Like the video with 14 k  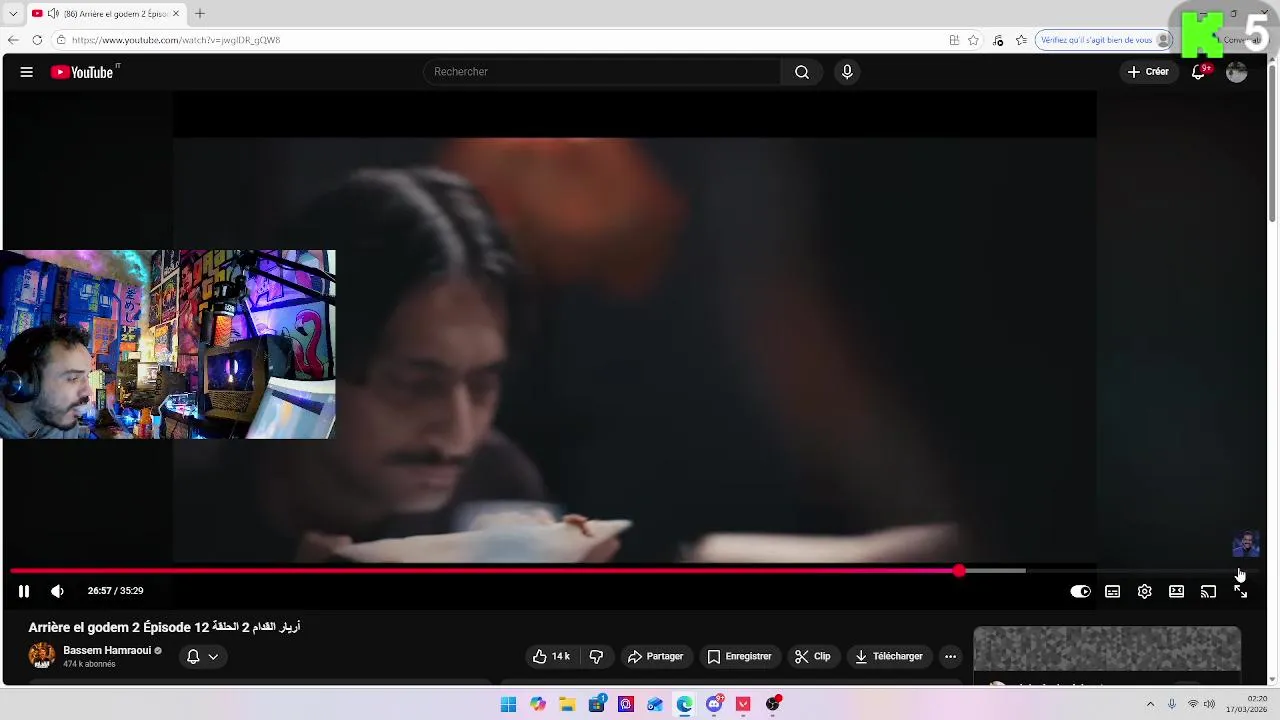click(550, 656)
